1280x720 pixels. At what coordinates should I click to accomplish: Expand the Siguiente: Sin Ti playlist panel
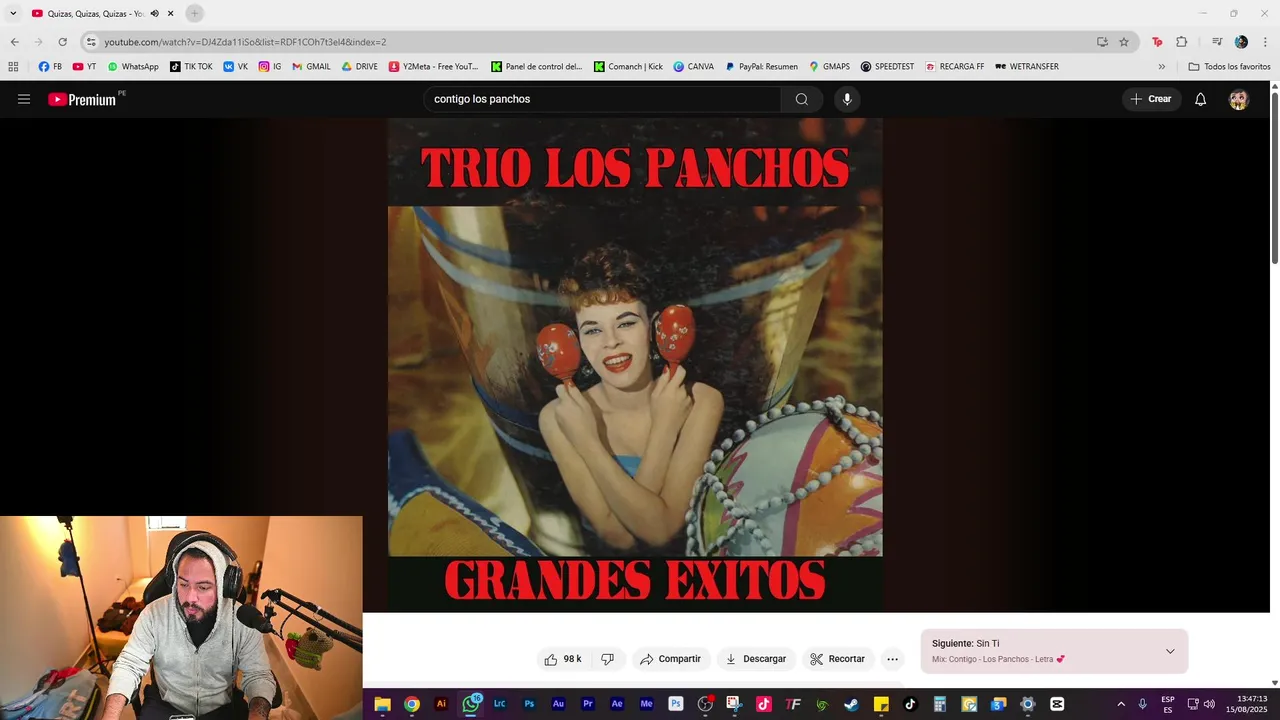[x=1170, y=651]
